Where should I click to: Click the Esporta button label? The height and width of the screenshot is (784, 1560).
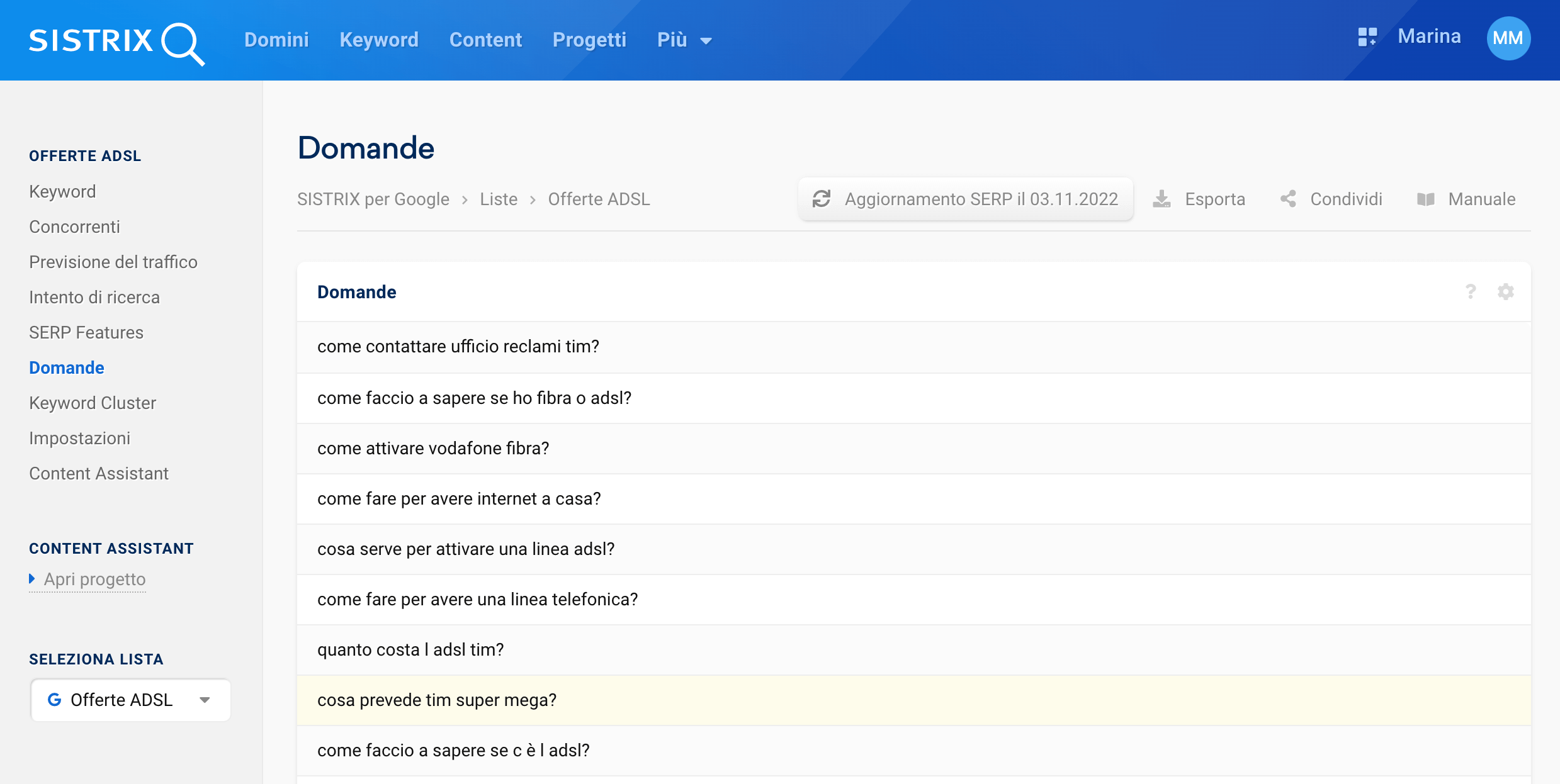coord(1215,199)
